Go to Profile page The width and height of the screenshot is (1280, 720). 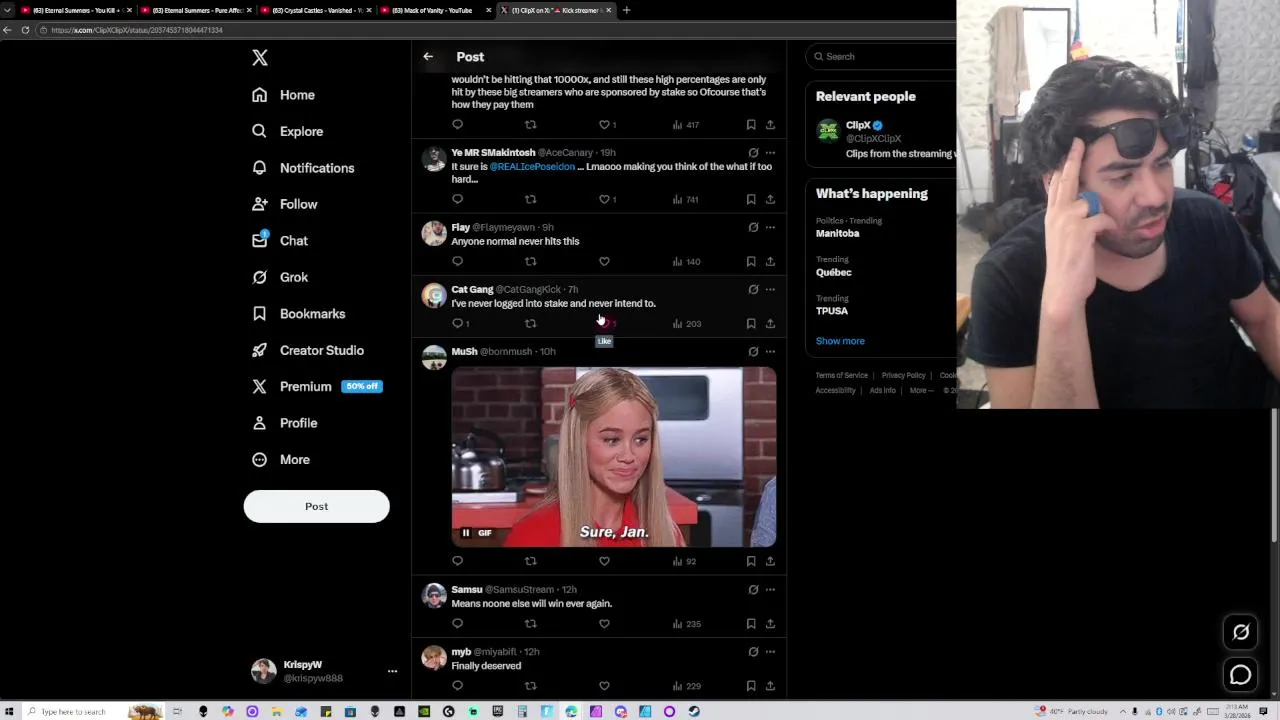[x=285, y=423]
